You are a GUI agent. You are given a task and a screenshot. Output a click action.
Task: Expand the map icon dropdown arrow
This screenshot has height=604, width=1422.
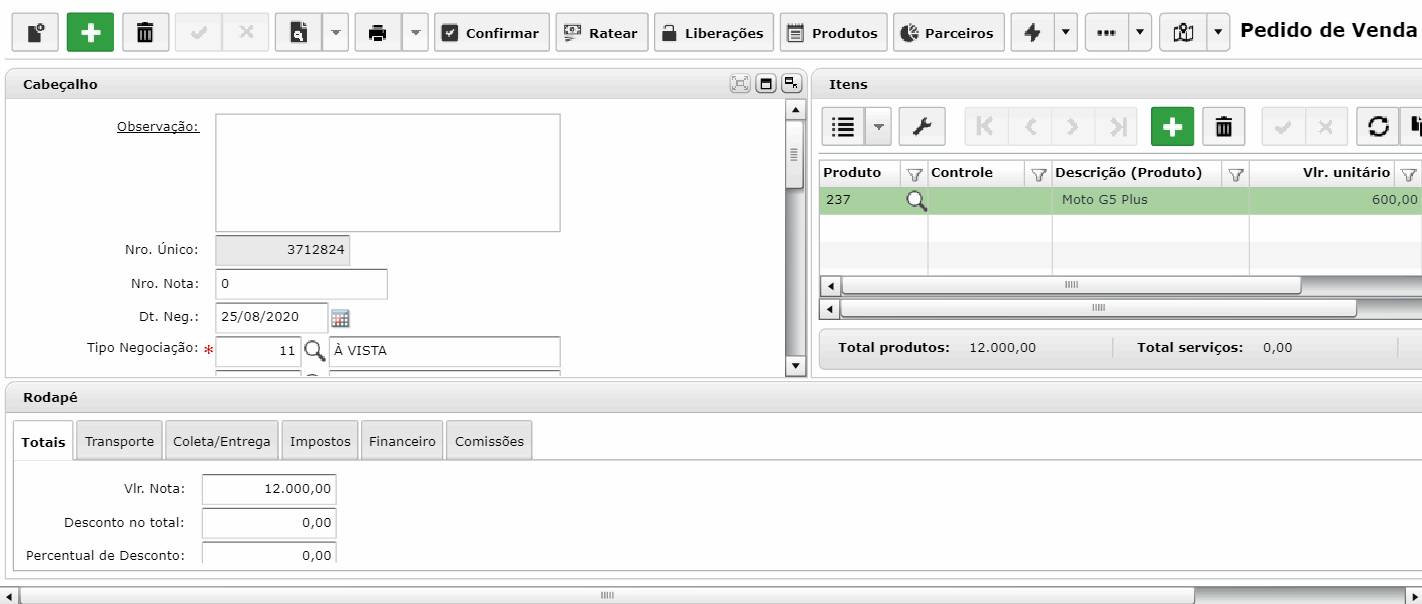point(1218,33)
